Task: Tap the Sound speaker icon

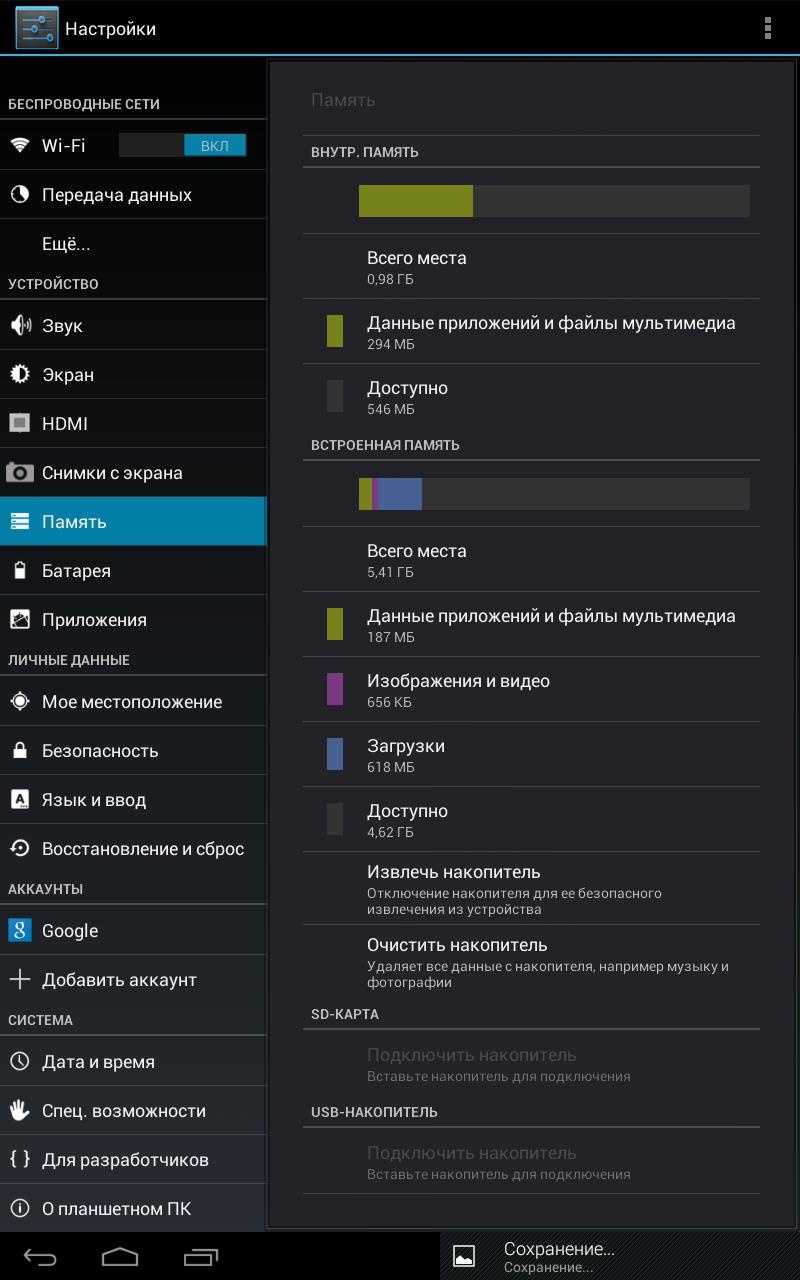Action: tap(20, 326)
